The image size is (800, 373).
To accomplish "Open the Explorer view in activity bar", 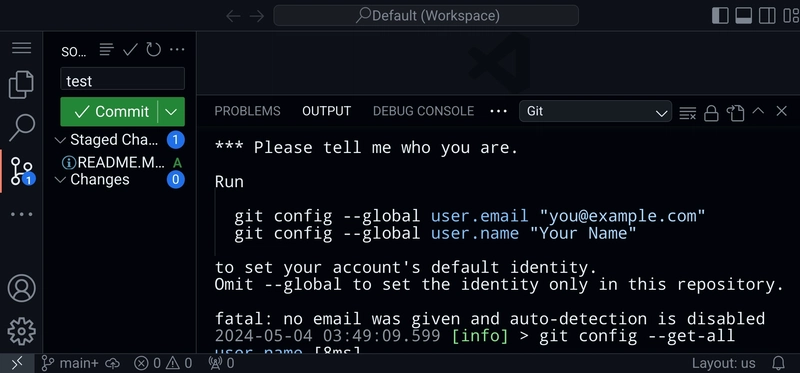I will (21, 85).
